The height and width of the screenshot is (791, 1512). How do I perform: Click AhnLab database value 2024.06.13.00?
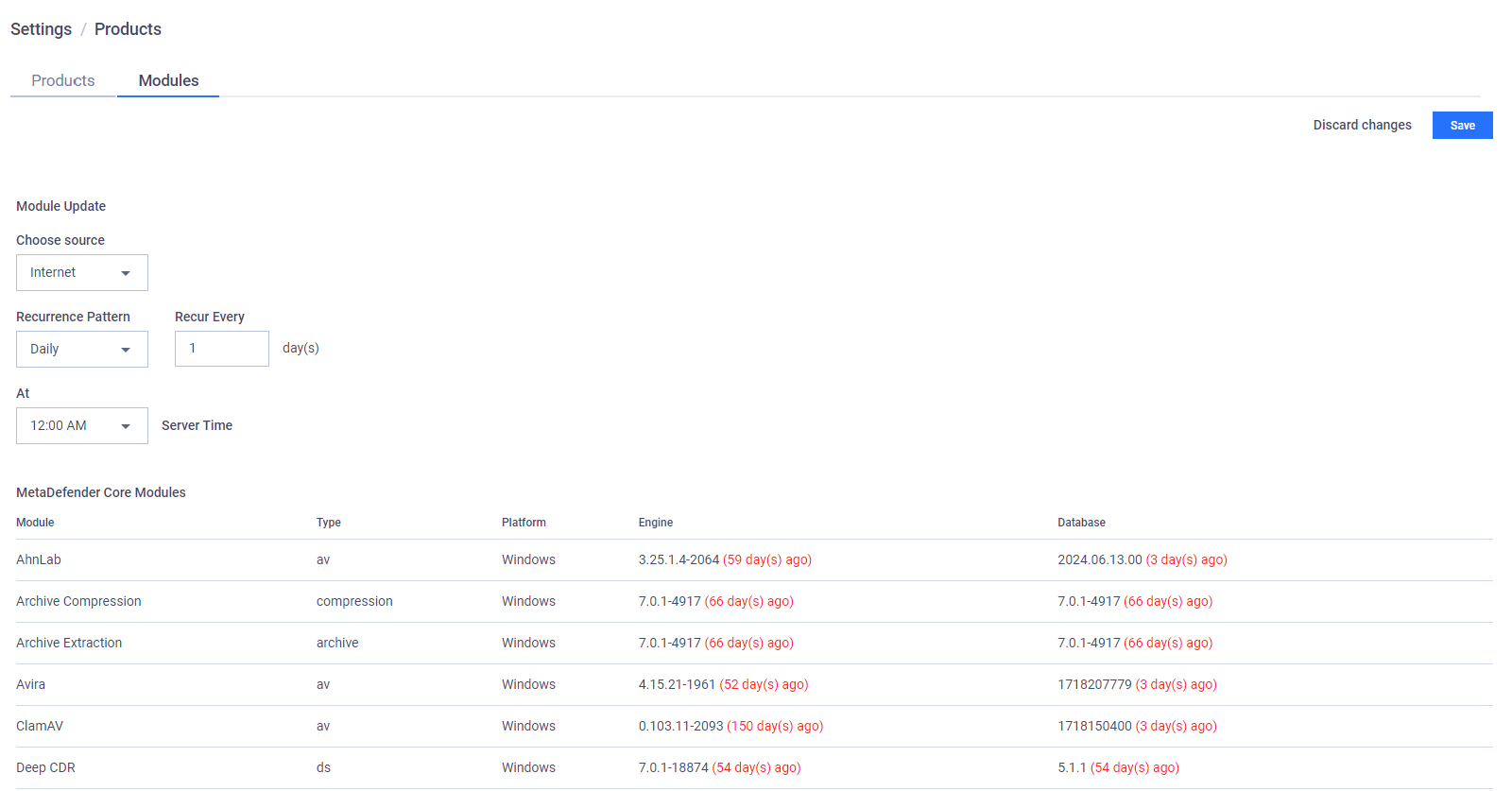(1100, 559)
